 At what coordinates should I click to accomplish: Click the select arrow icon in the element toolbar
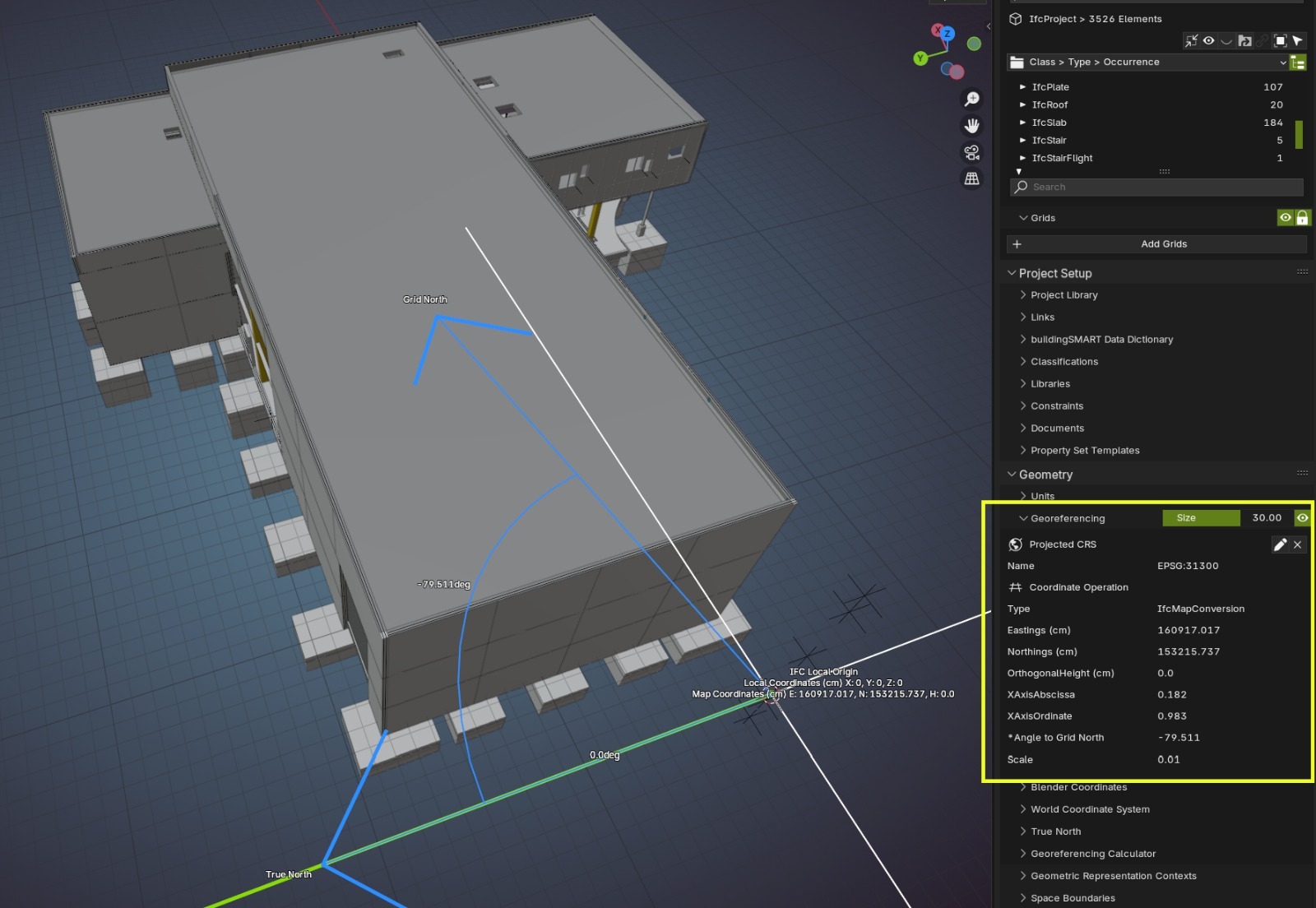pos(1297,40)
